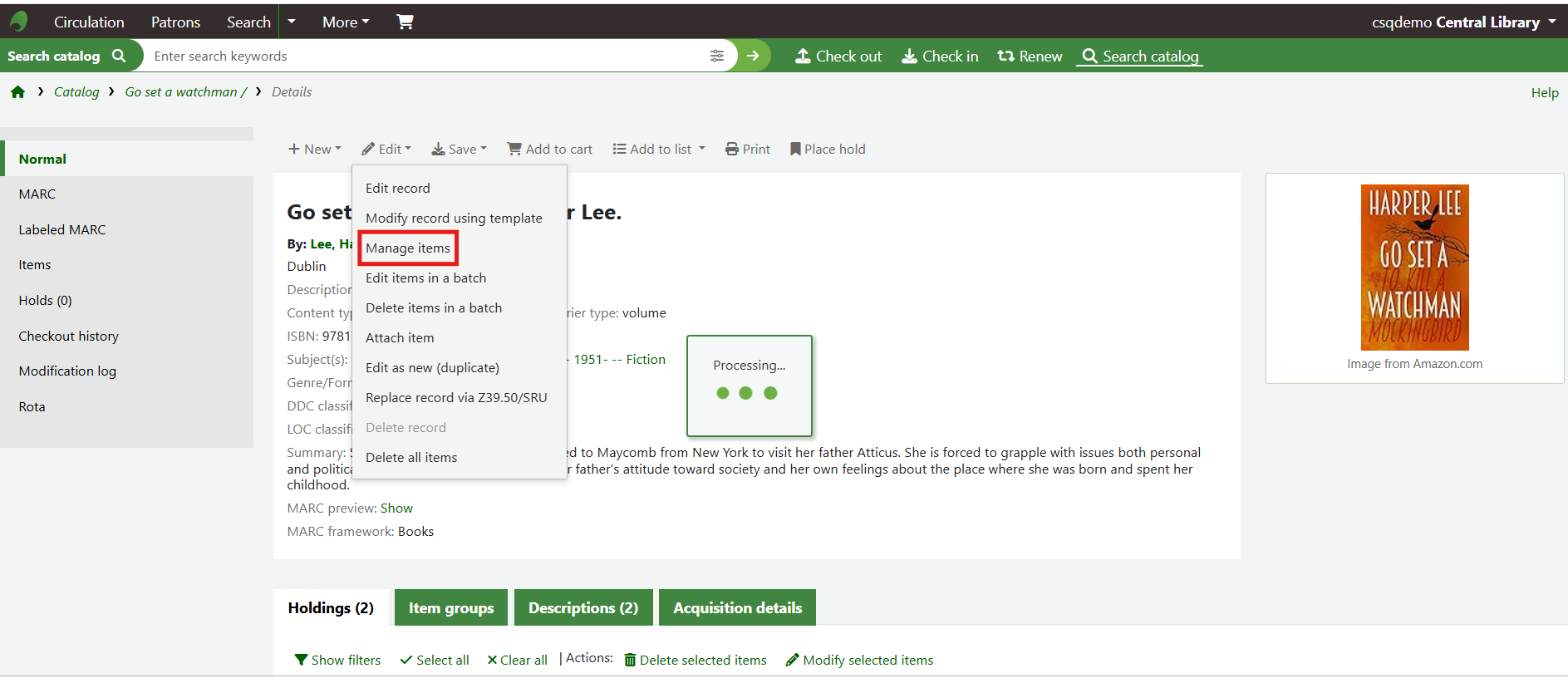Click Delete selected items trash action
The height and width of the screenshot is (678, 1568).
[695, 660]
